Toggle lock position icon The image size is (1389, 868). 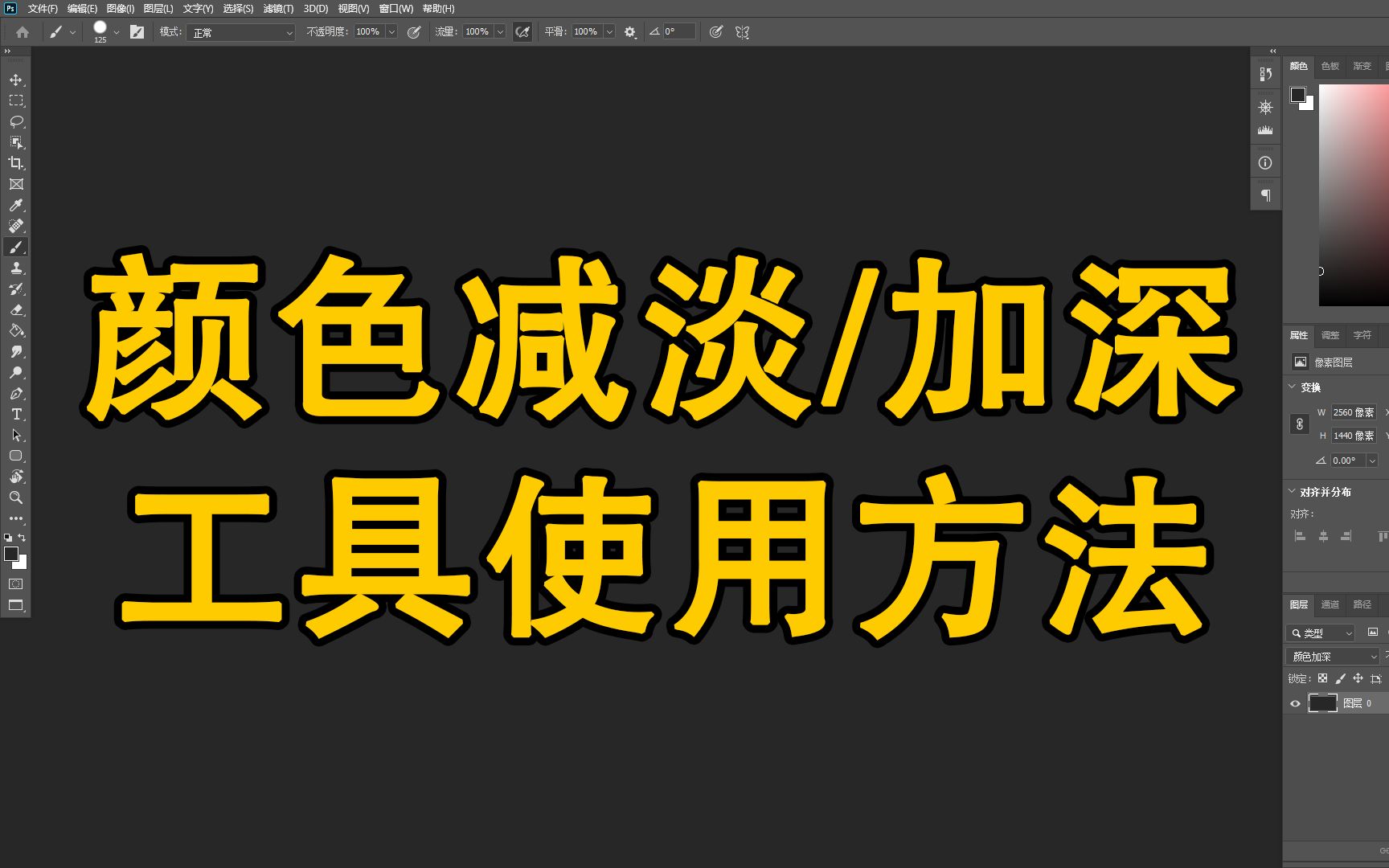coord(1358,678)
